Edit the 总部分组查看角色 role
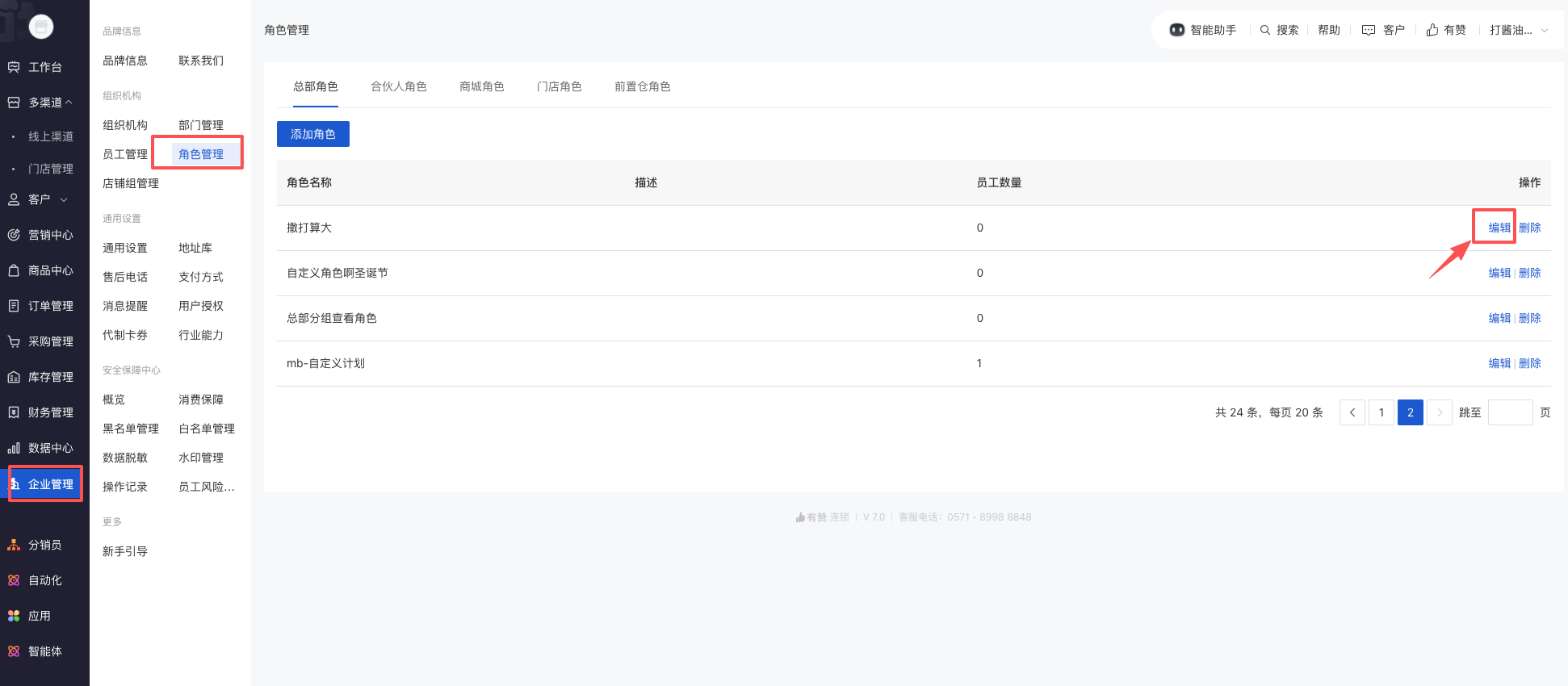Image resolution: width=1568 pixels, height=686 pixels. pos(1499,318)
